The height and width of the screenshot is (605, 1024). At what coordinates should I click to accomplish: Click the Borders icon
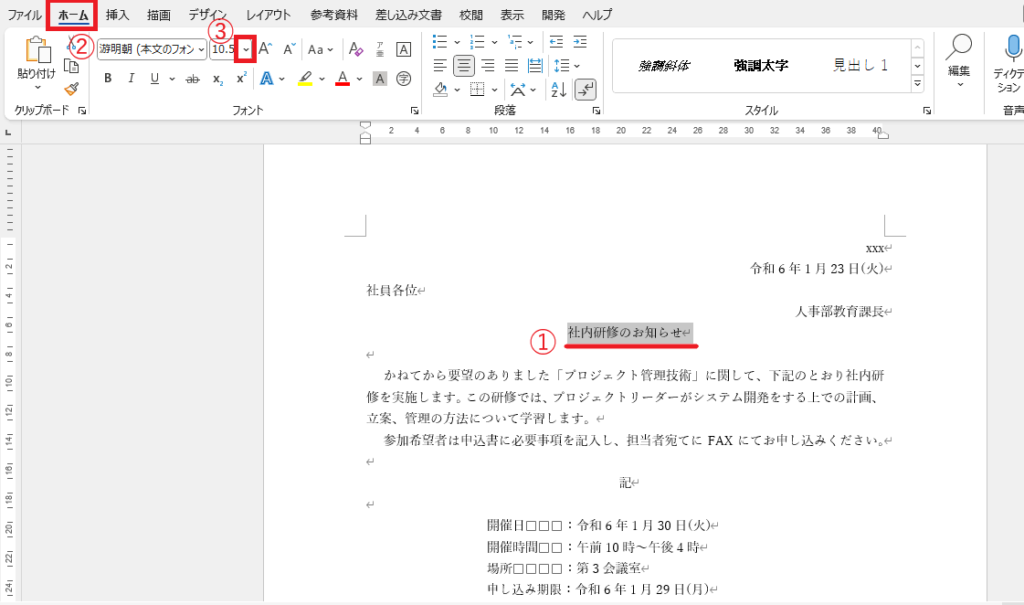pyautogui.click(x=477, y=90)
